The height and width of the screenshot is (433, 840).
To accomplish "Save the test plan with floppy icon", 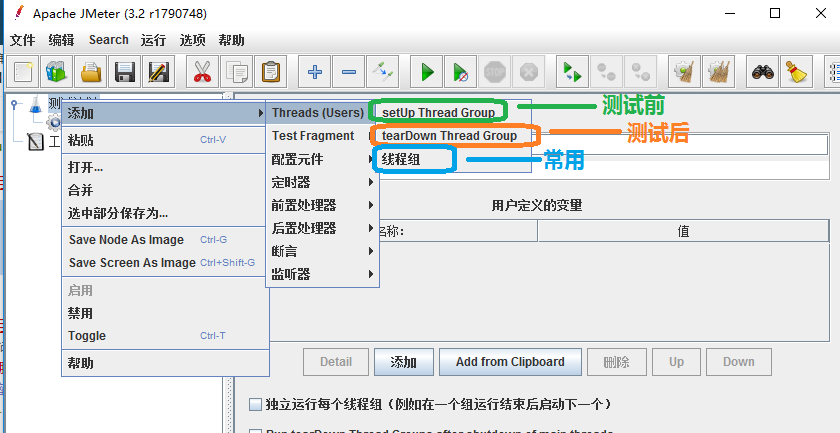I will [x=125, y=71].
